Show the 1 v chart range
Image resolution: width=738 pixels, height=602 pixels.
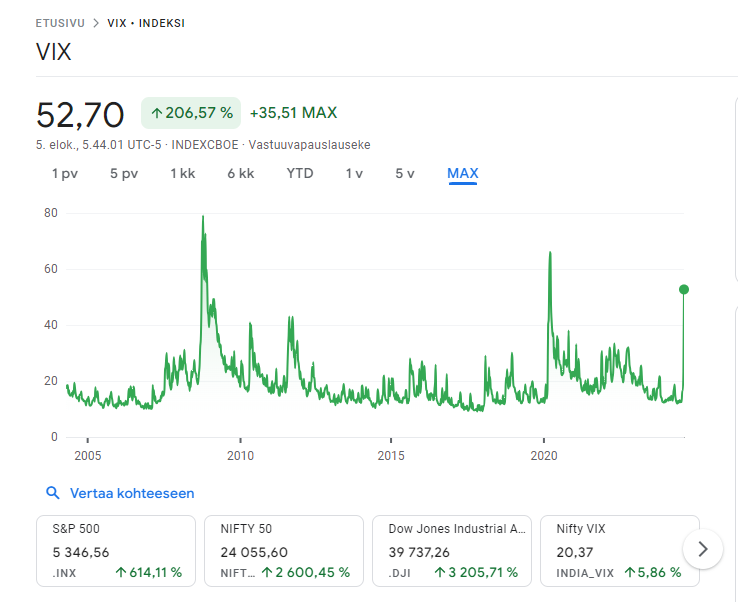click(354, 174)
